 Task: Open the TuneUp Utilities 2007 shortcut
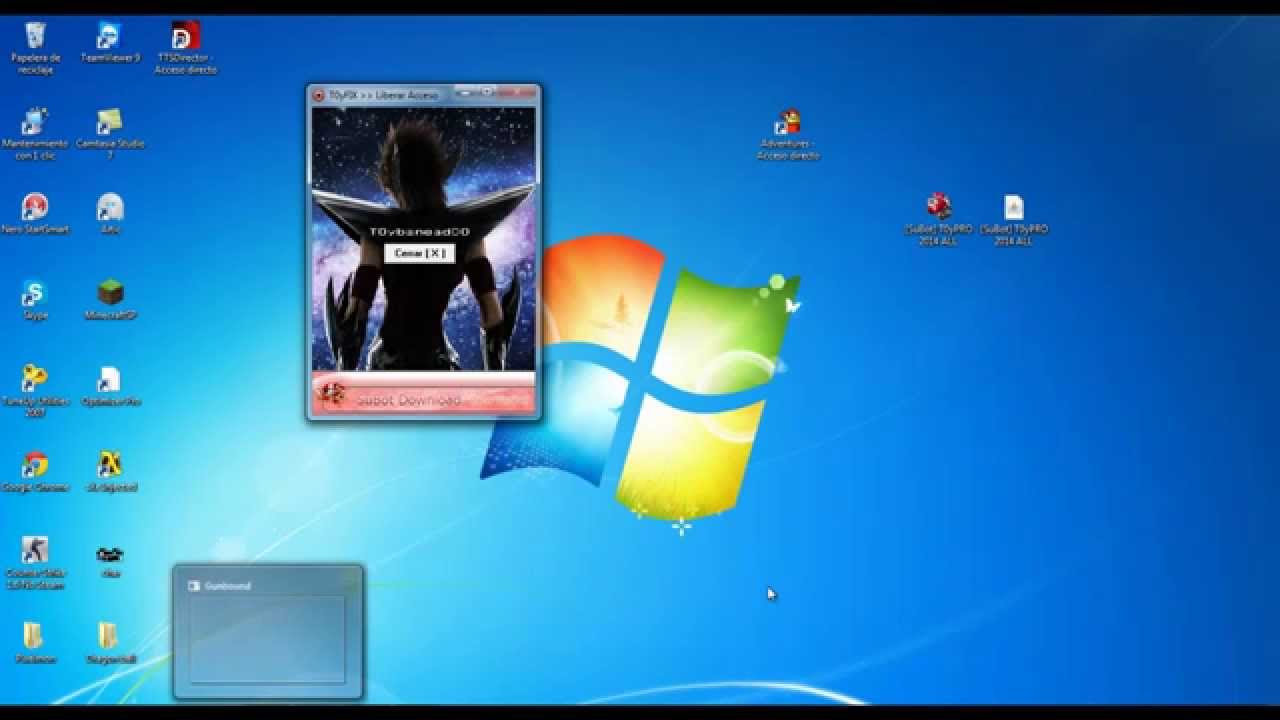(35, 380)
